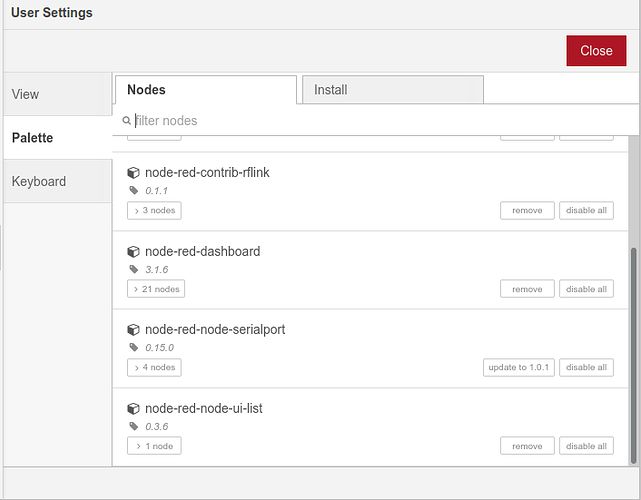This screenshot has height=500, width=641.
Task: Remove the node-red-contrib-rflink module
Action: coord(527,211)
